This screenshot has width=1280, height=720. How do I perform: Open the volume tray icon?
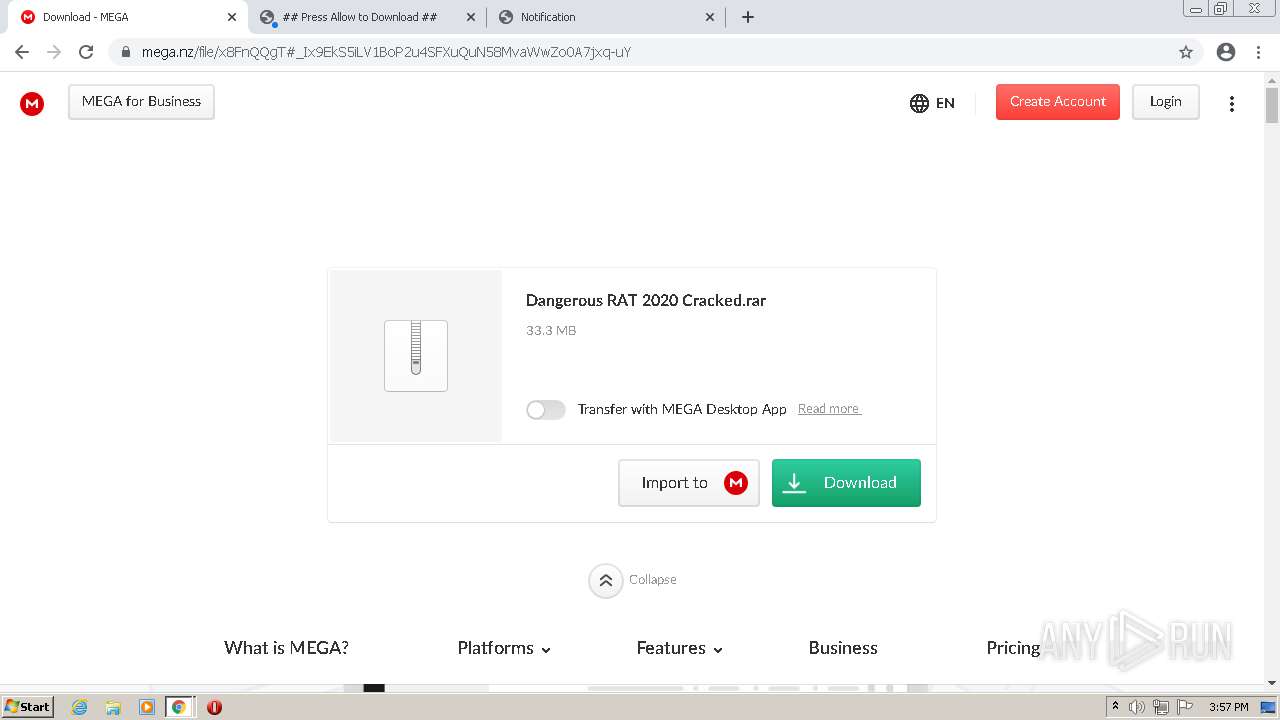pos(1137,707)
